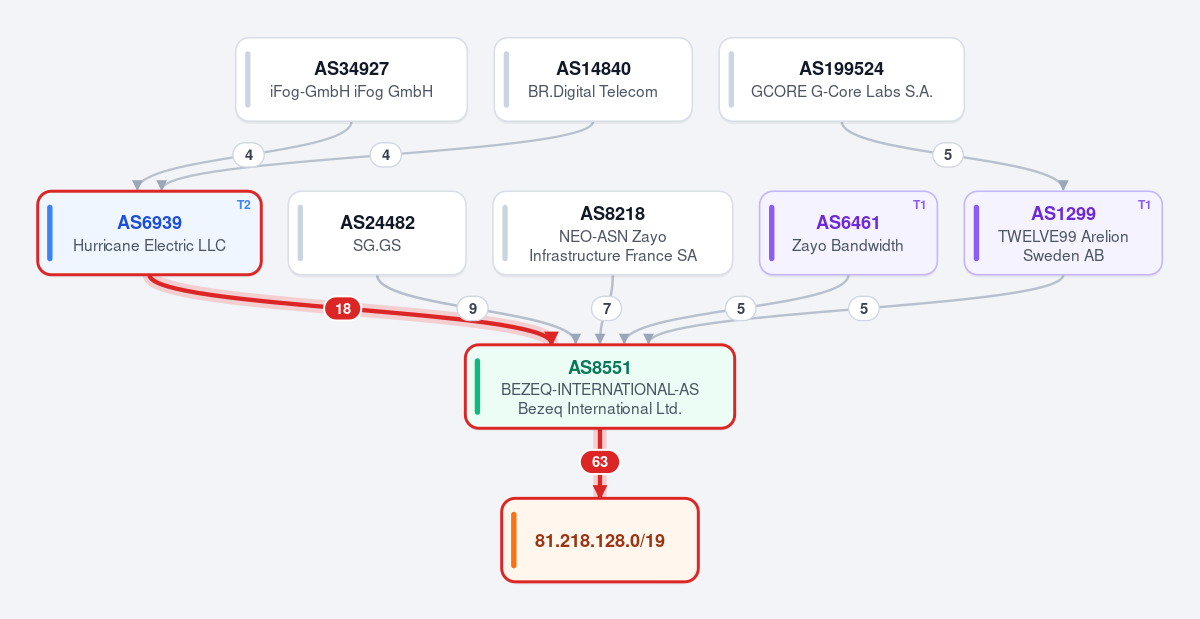Select the AS8218 NEO-ASN Zayo node
The height and width of the screenshot is (619, 1200).
613,232
